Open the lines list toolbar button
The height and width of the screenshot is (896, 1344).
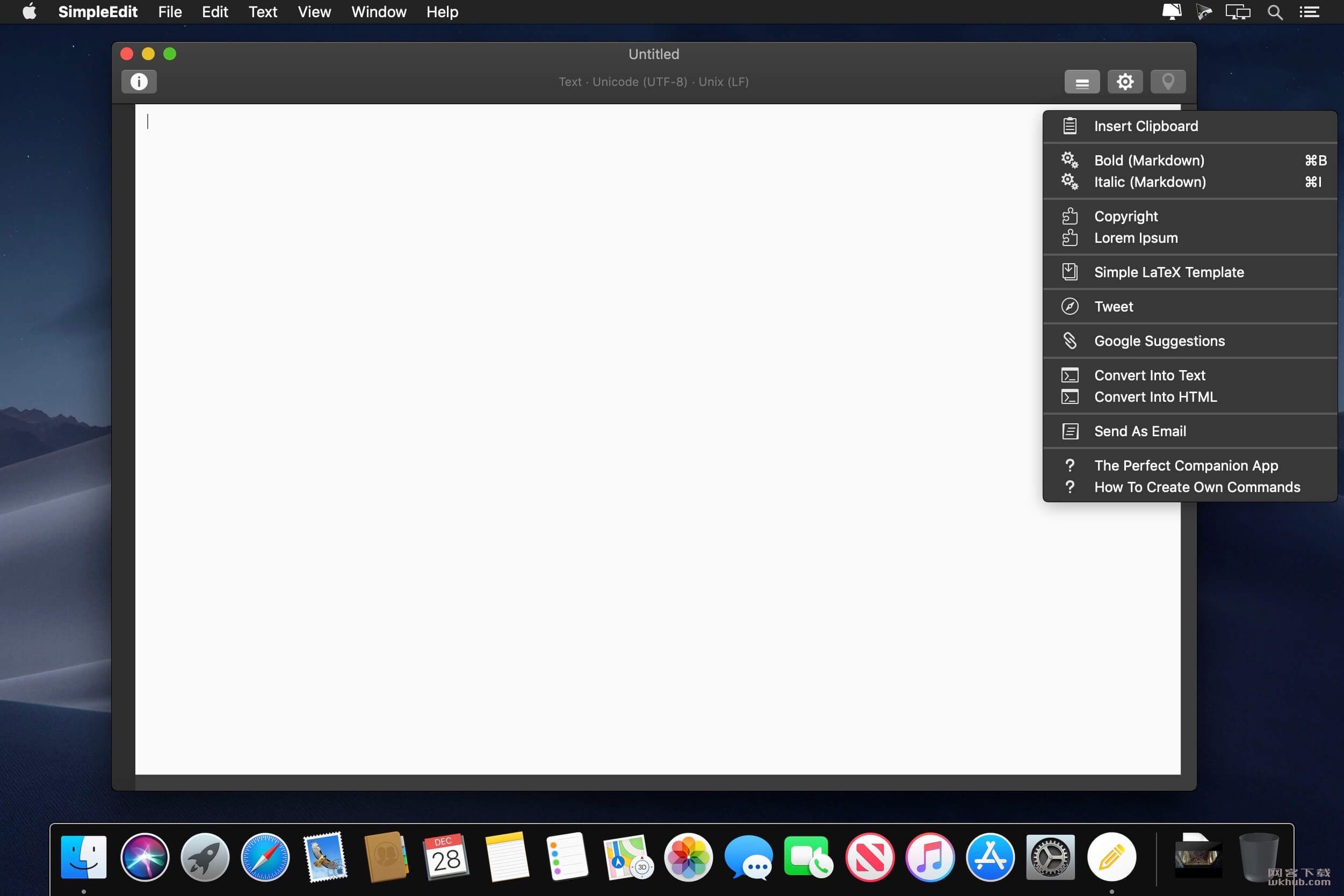point(1082,82)
